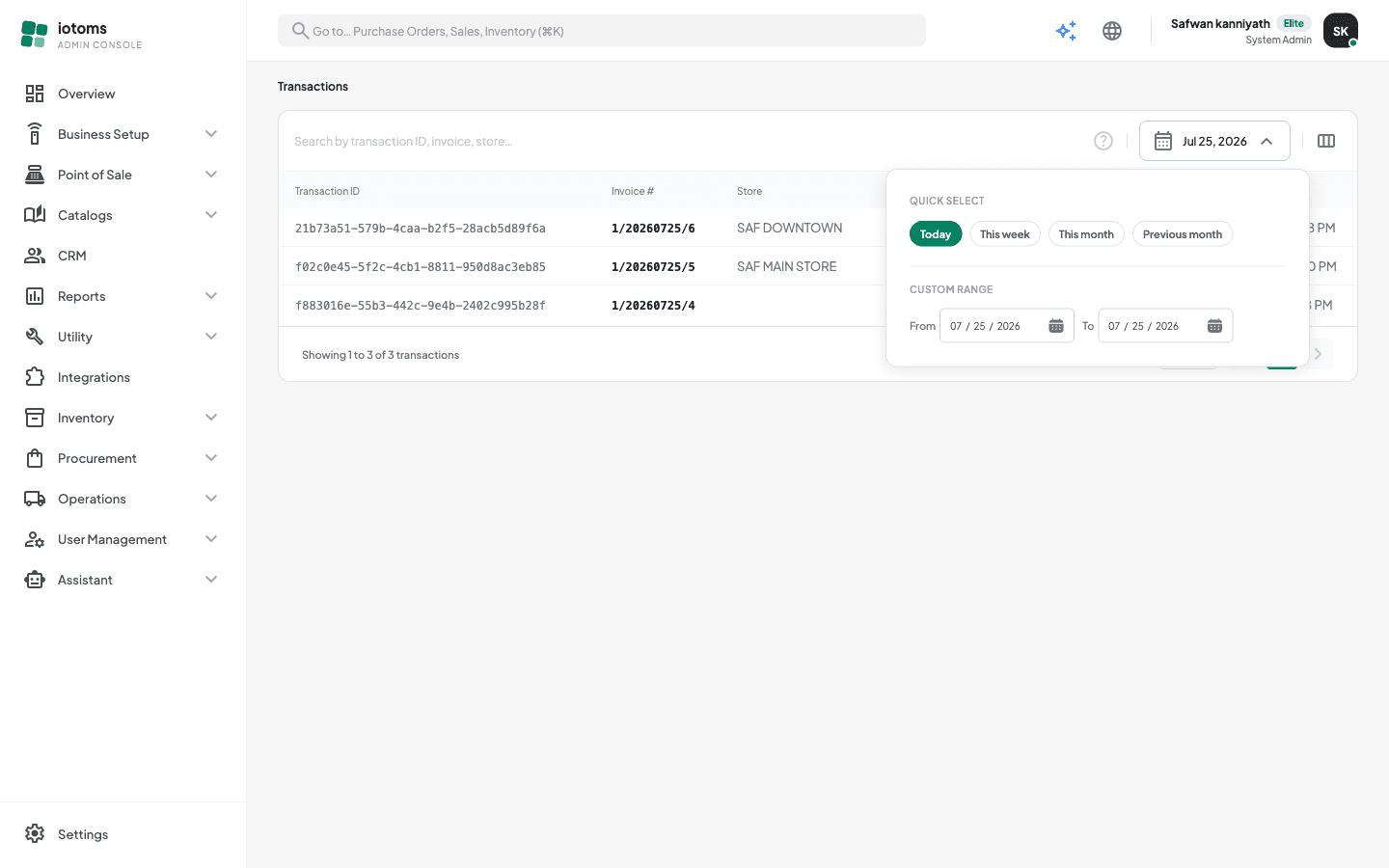The height and width of the screenshot is (868, 1389).
Task: Select the This month quick filter
Action: (1086, 234)
